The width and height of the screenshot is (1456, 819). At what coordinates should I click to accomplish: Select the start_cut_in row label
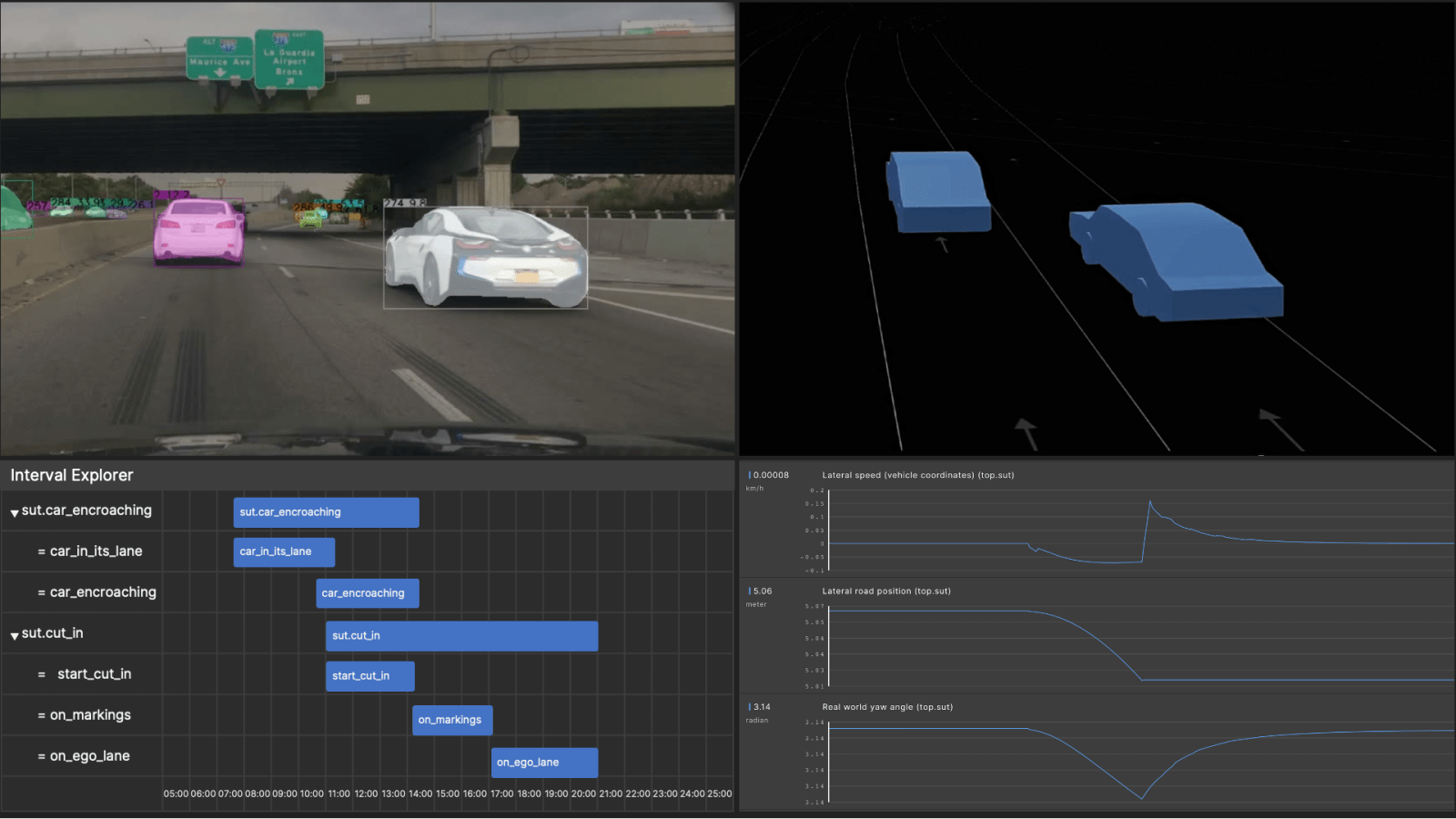click(94, 674)
